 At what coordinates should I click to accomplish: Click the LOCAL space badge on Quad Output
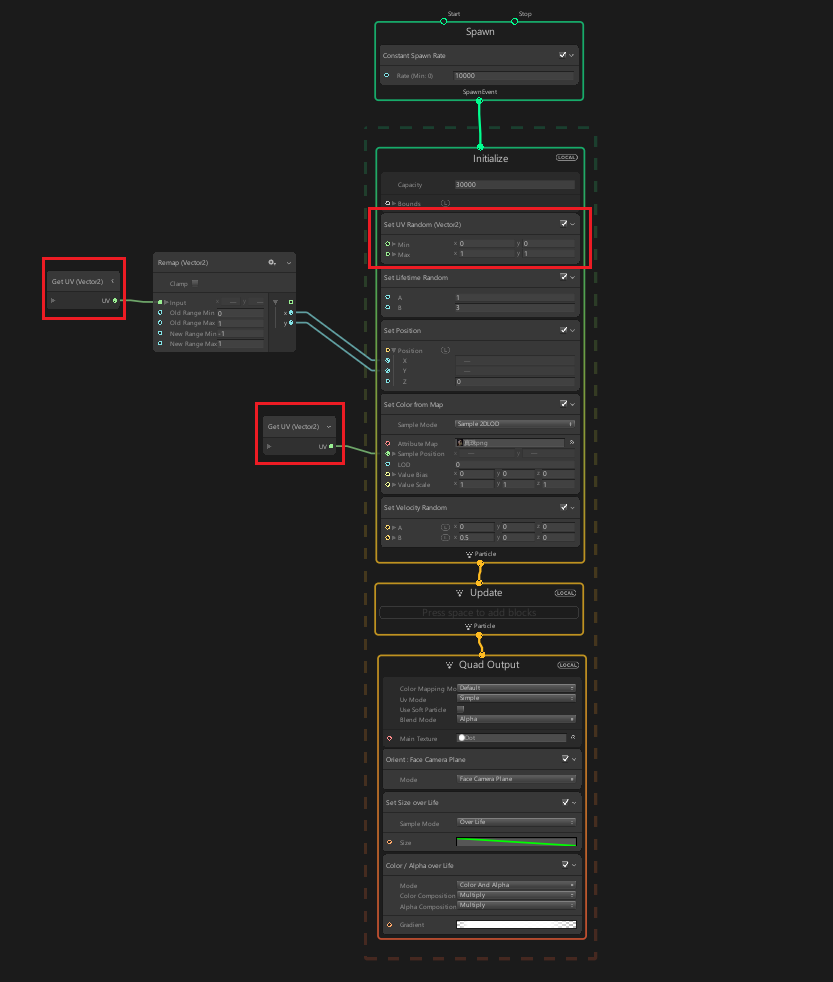tap(567, 664)
